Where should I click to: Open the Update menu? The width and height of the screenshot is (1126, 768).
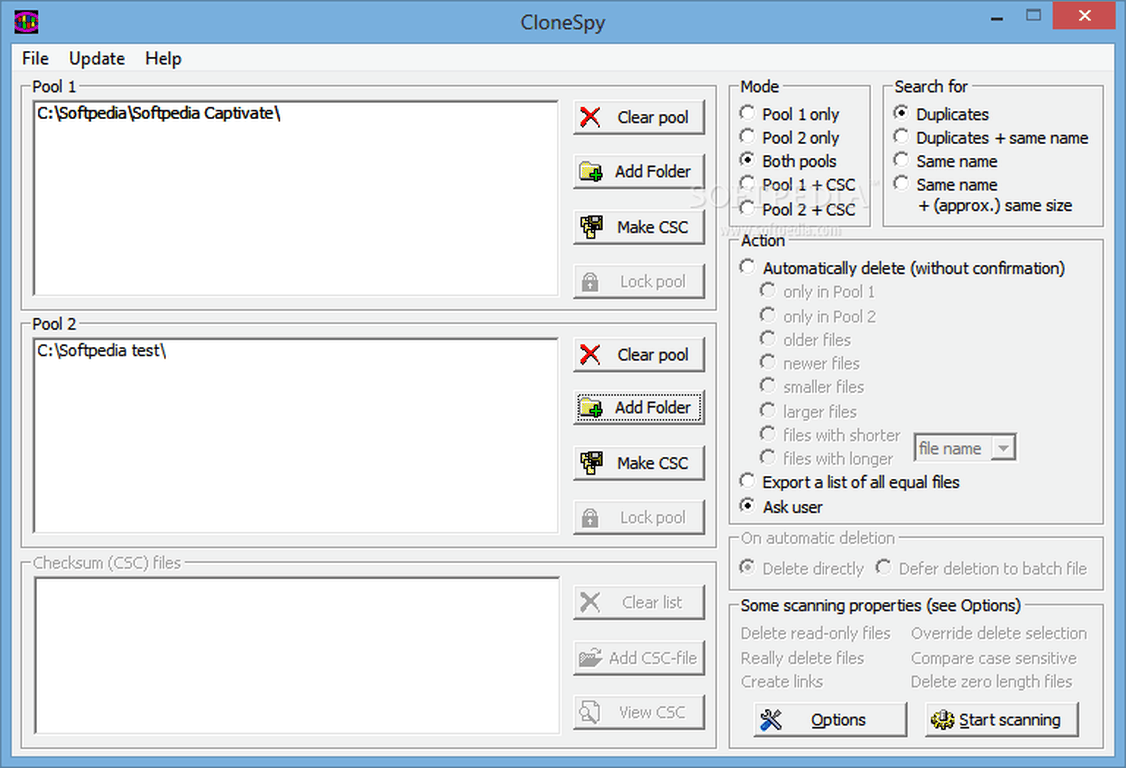[x=97, y=58]
